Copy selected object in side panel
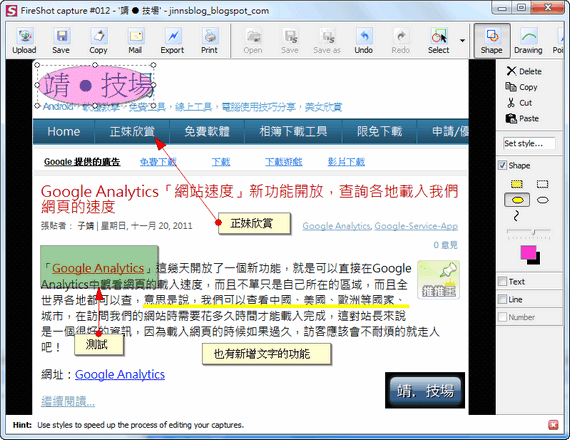The image size is (570, 440). (521, 87)
